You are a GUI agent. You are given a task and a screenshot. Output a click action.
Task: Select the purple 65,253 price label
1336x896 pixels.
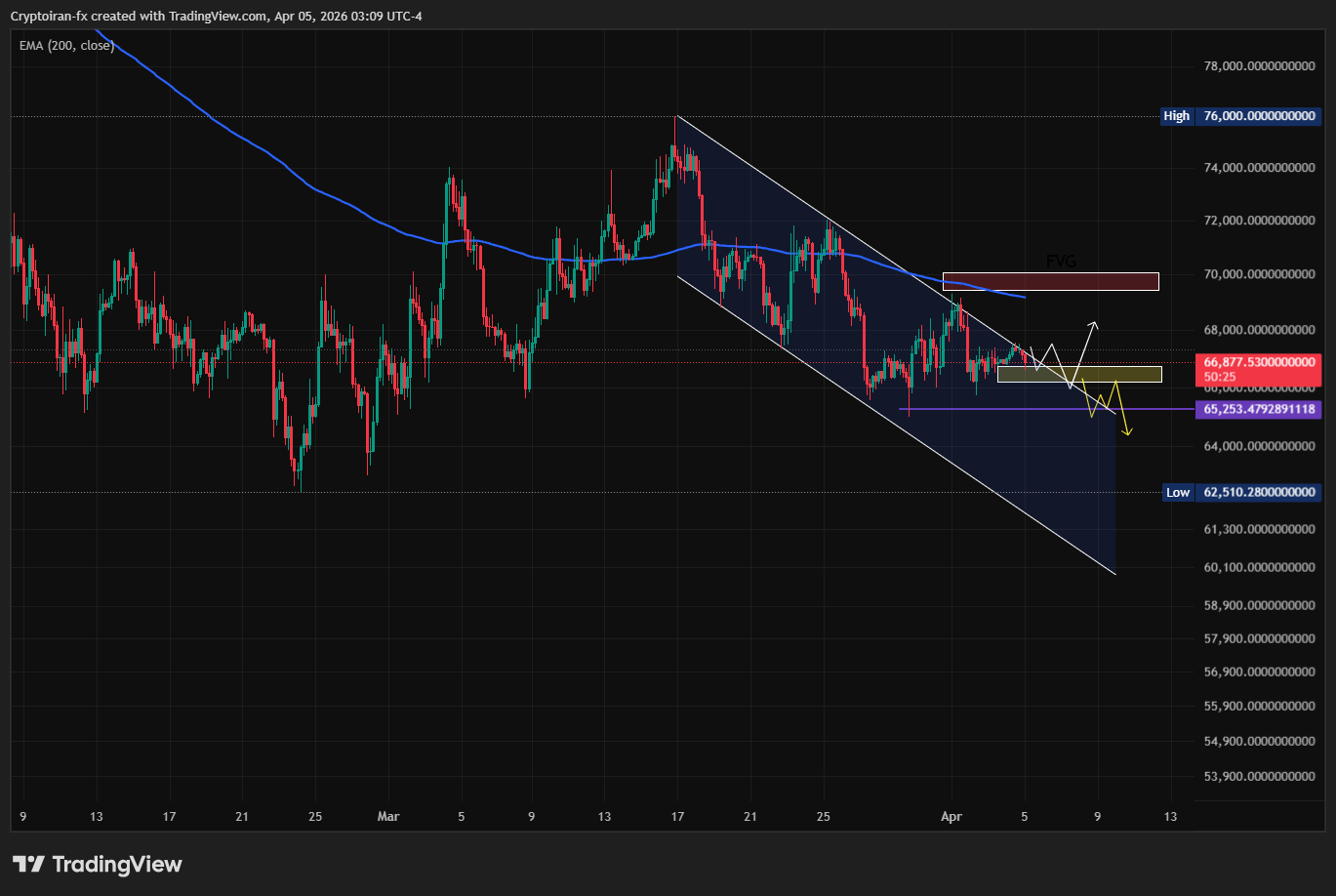click(1259, 410)
